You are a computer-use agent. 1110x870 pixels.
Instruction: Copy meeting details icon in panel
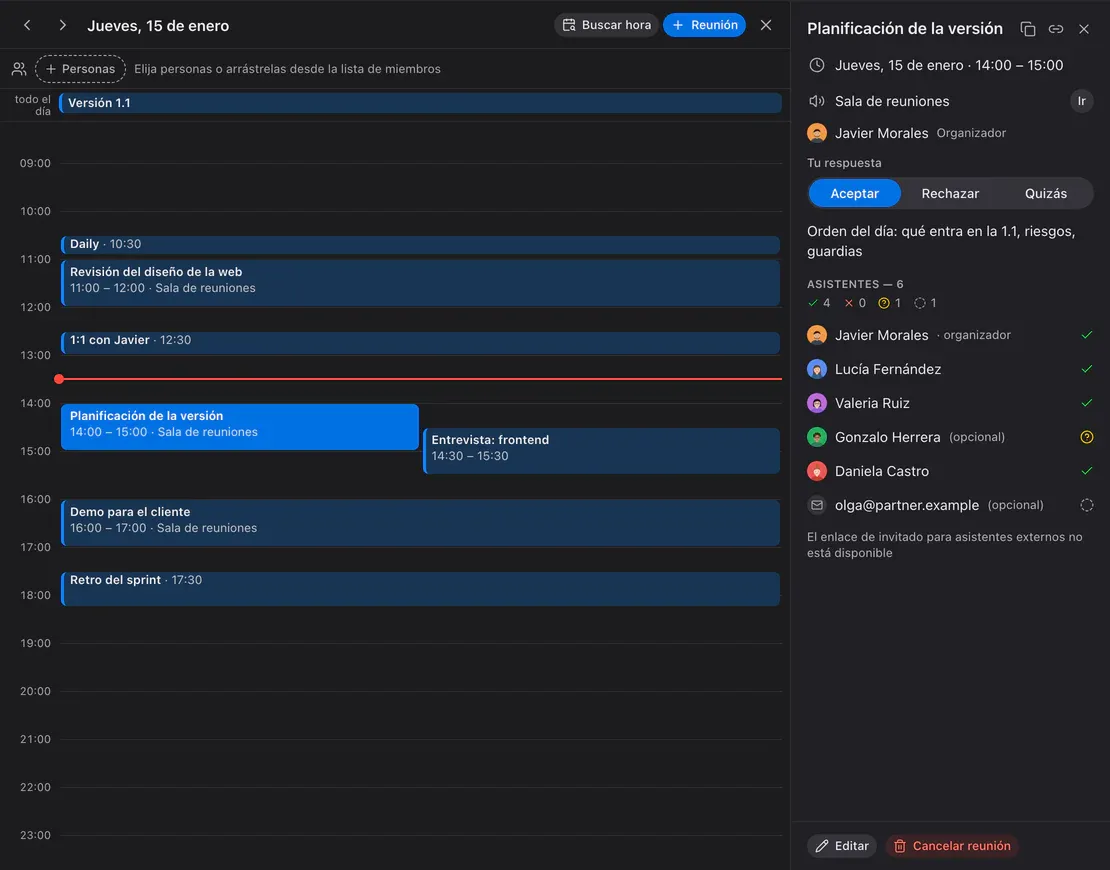coord(1028,29)
